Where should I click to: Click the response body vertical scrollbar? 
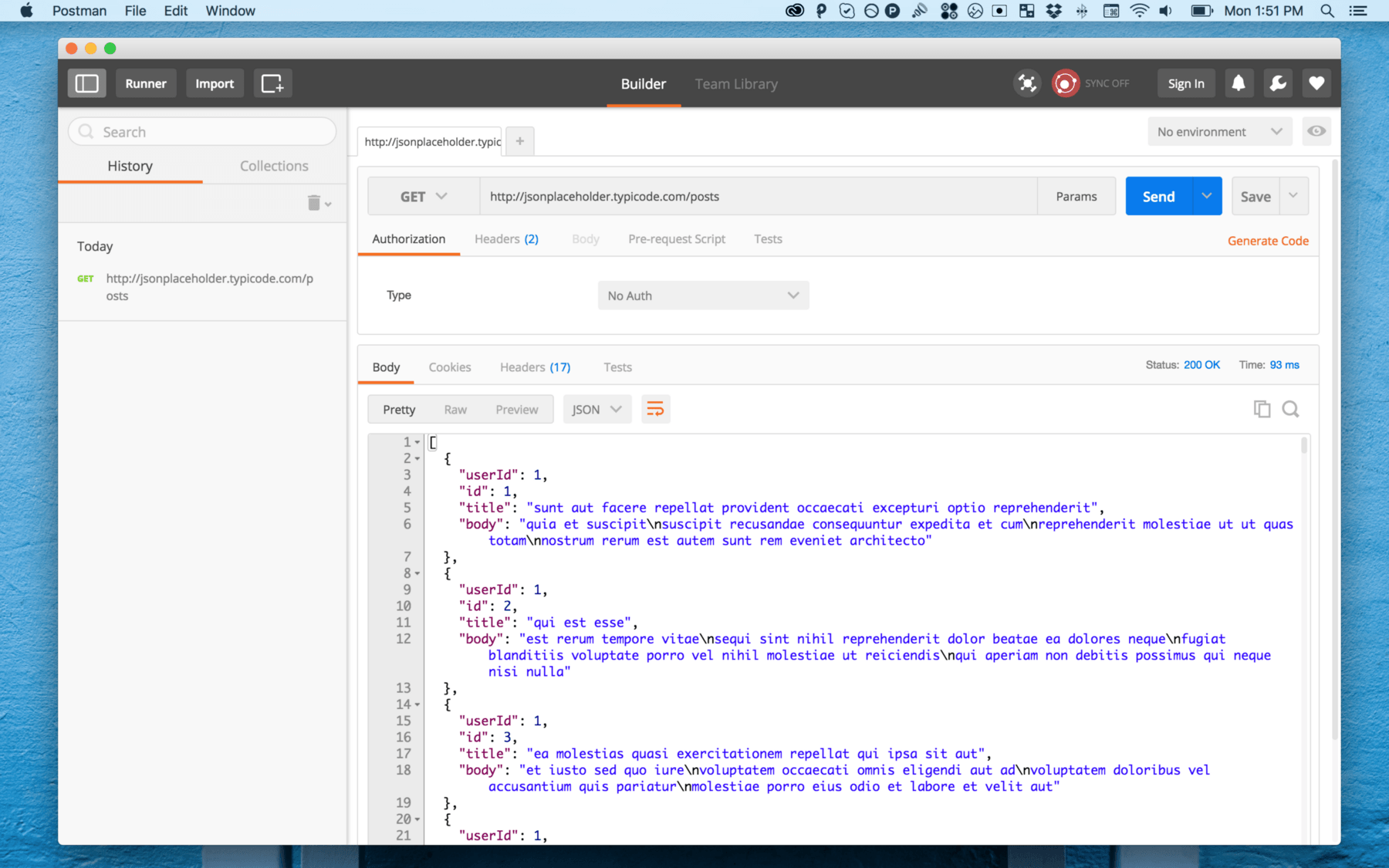tap(1304, 446)
